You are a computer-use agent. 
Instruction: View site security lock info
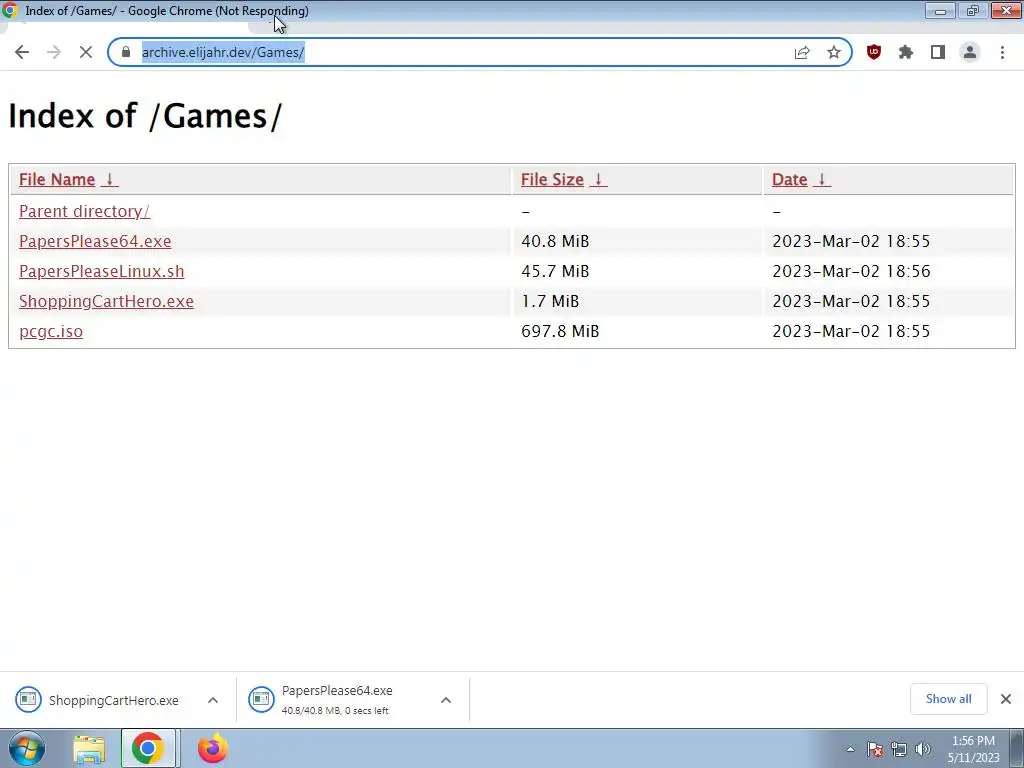[126, 52]
